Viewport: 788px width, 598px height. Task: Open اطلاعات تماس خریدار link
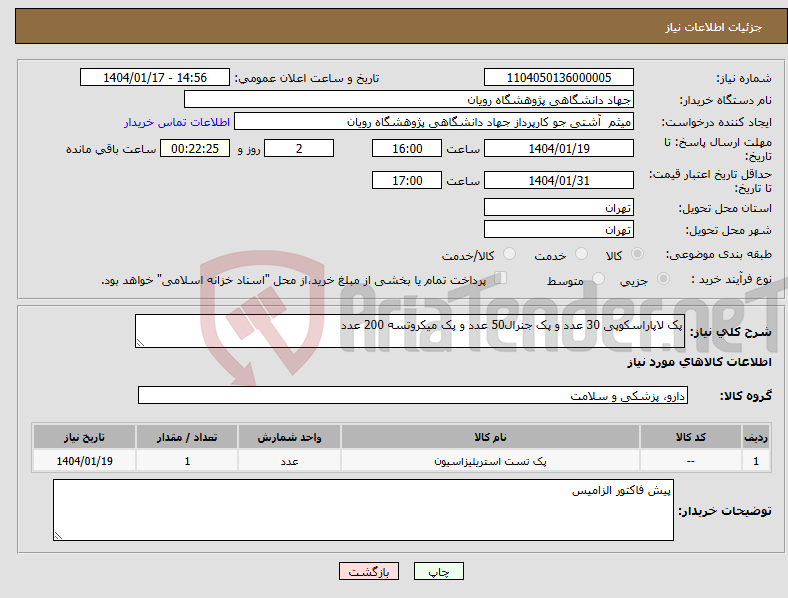(x=177, y=122)
